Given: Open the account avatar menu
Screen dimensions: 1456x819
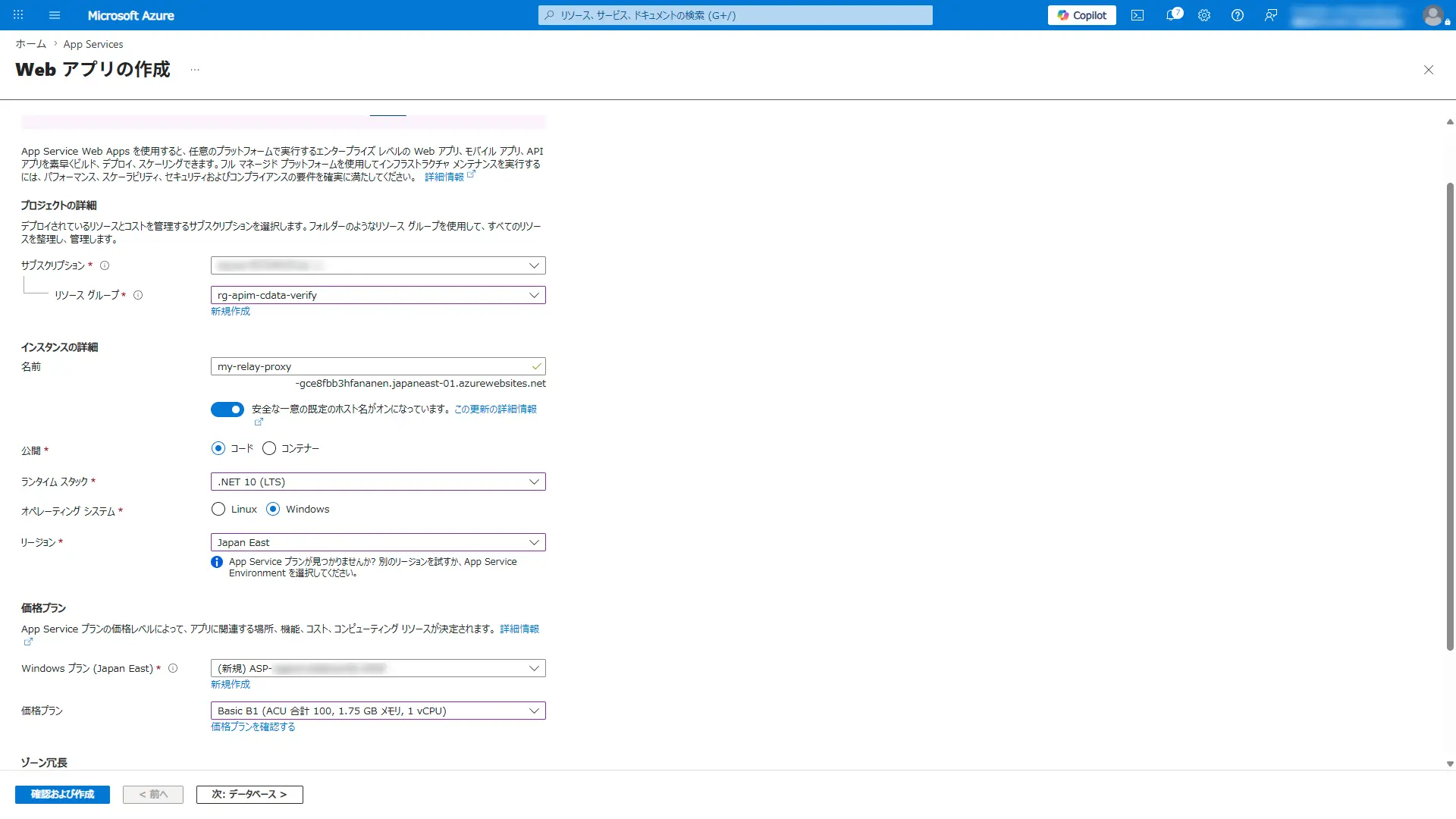Looking at the screenshot, I should tap(1433, 15).
